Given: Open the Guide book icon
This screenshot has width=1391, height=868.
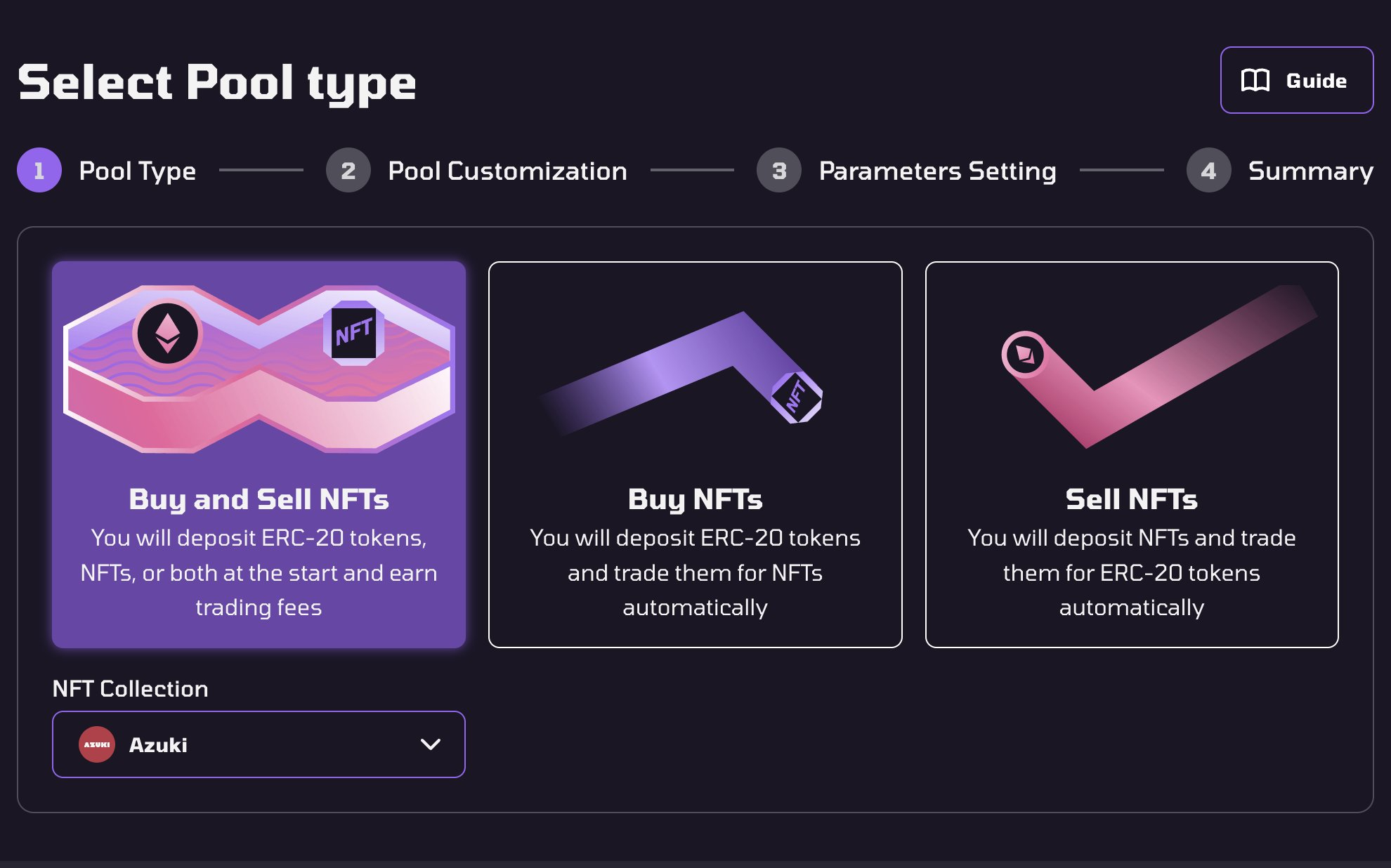Looking at the screenshot, I should 1255,80.
